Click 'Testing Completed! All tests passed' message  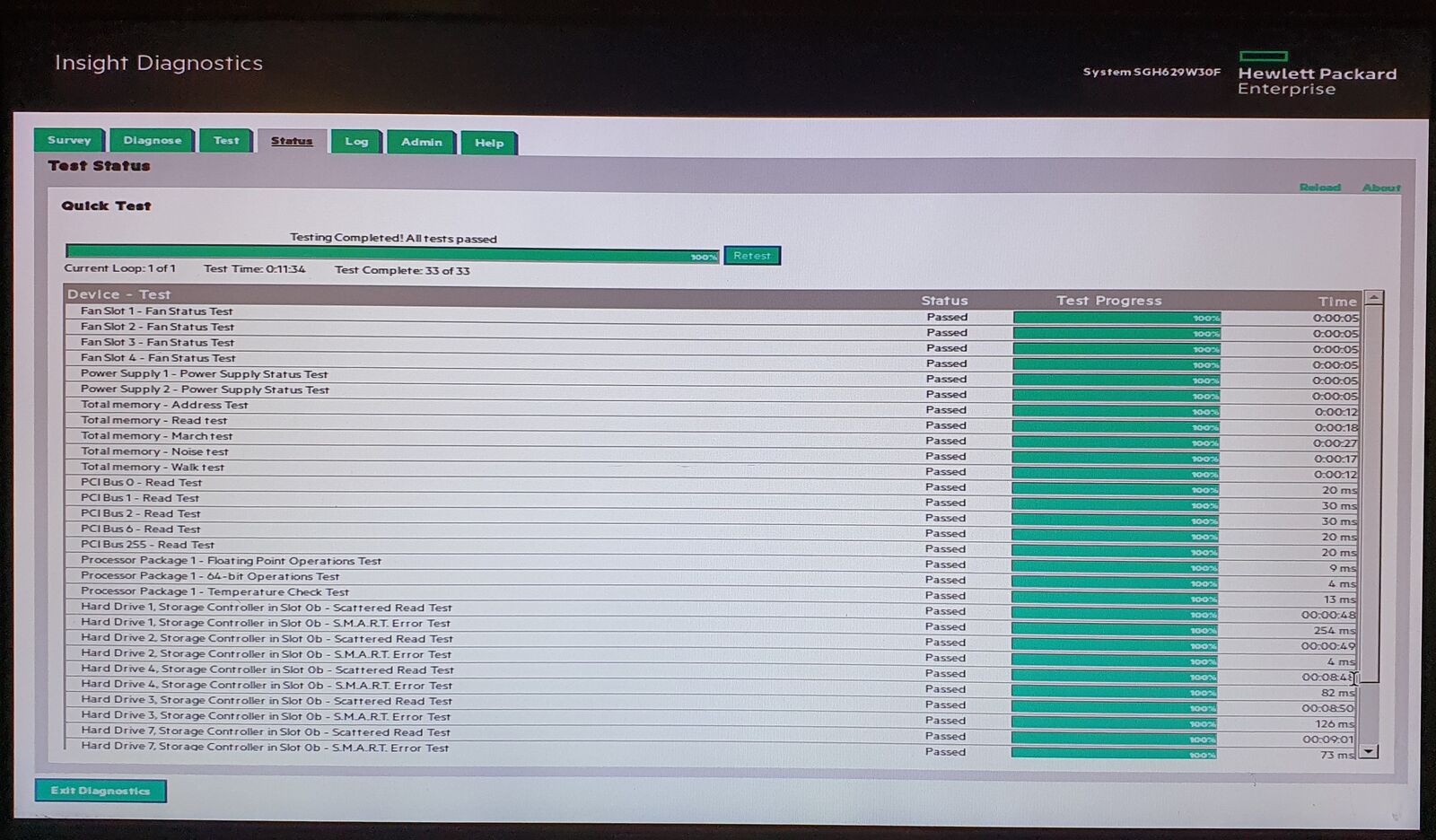(x=393, y=238)
